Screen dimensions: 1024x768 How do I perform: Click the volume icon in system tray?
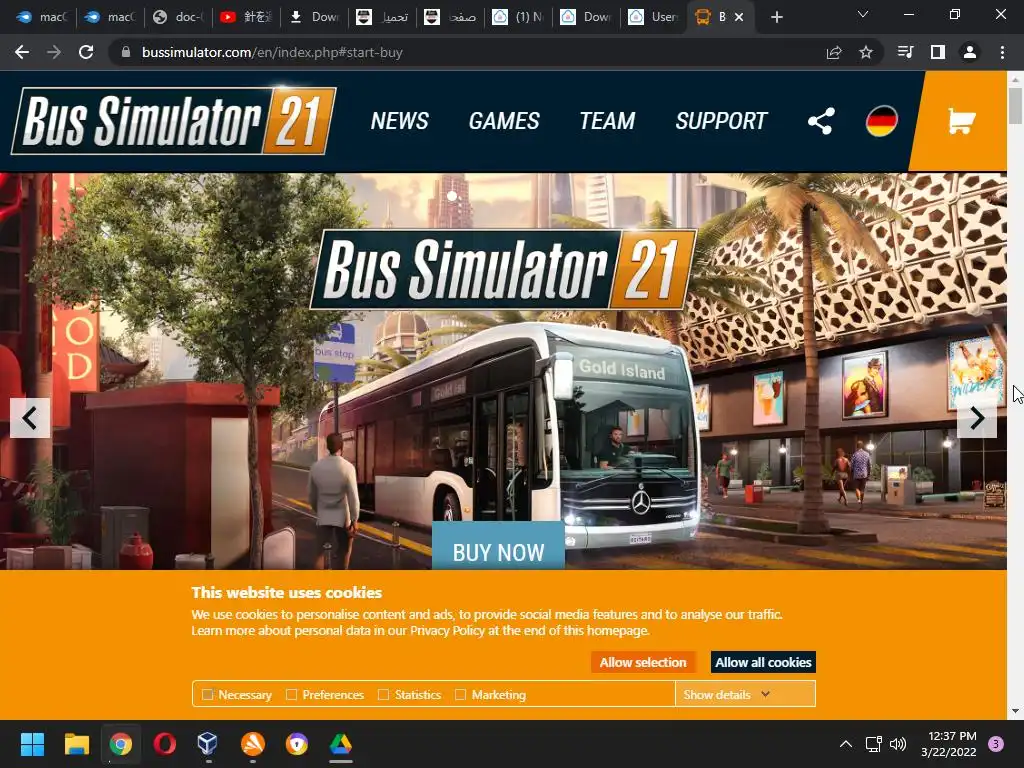coord(898,744)
